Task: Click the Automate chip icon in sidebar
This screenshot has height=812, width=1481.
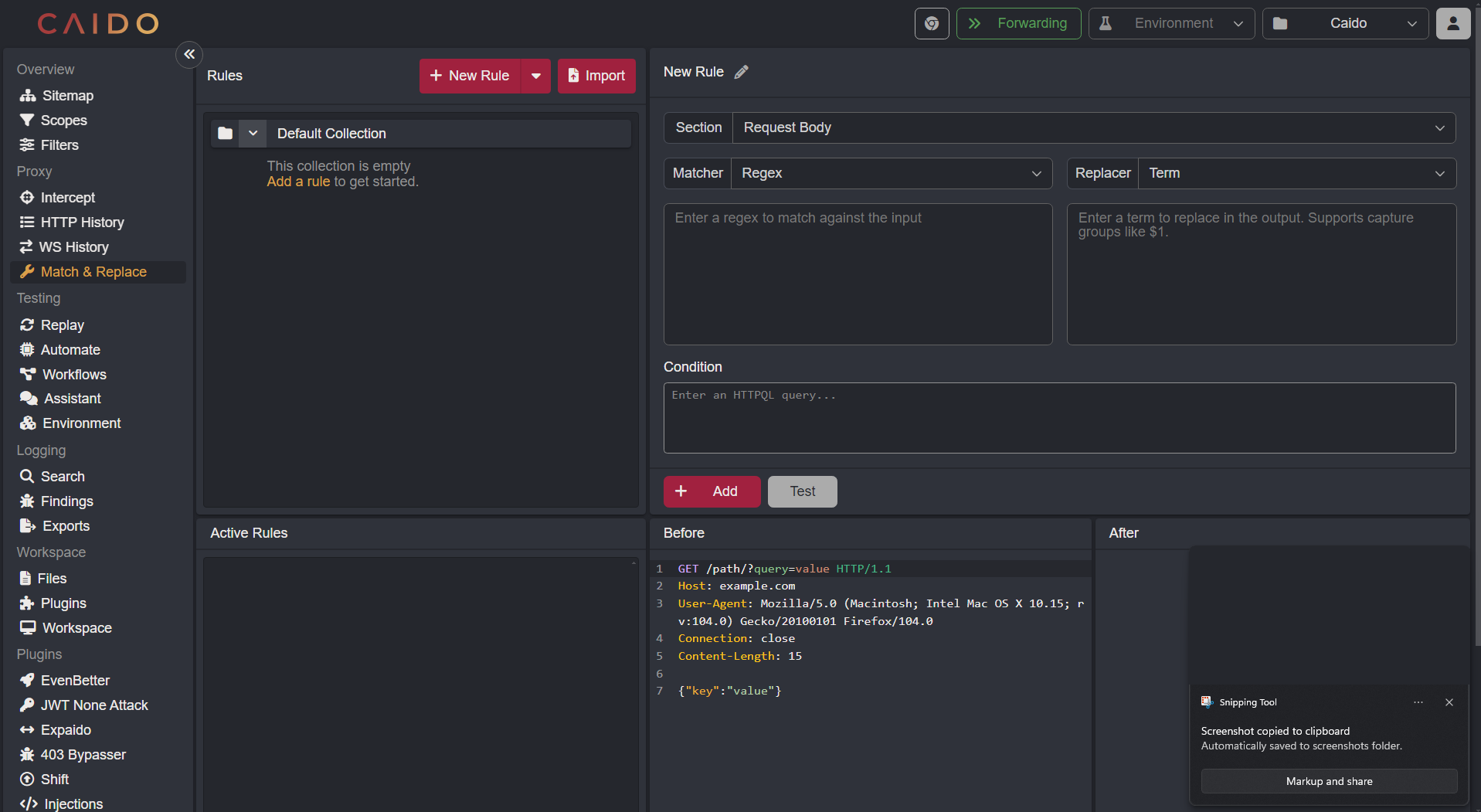Action: coord(27,350)
